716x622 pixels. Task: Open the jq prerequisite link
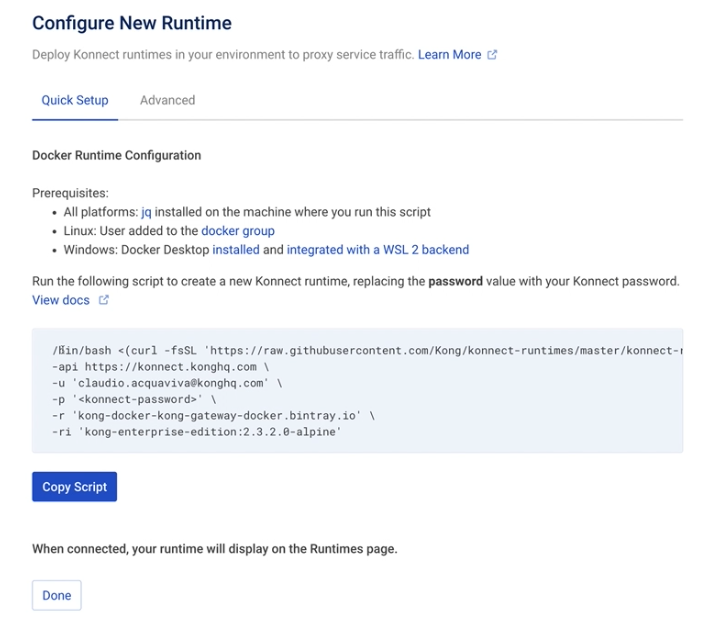(147, 212)
